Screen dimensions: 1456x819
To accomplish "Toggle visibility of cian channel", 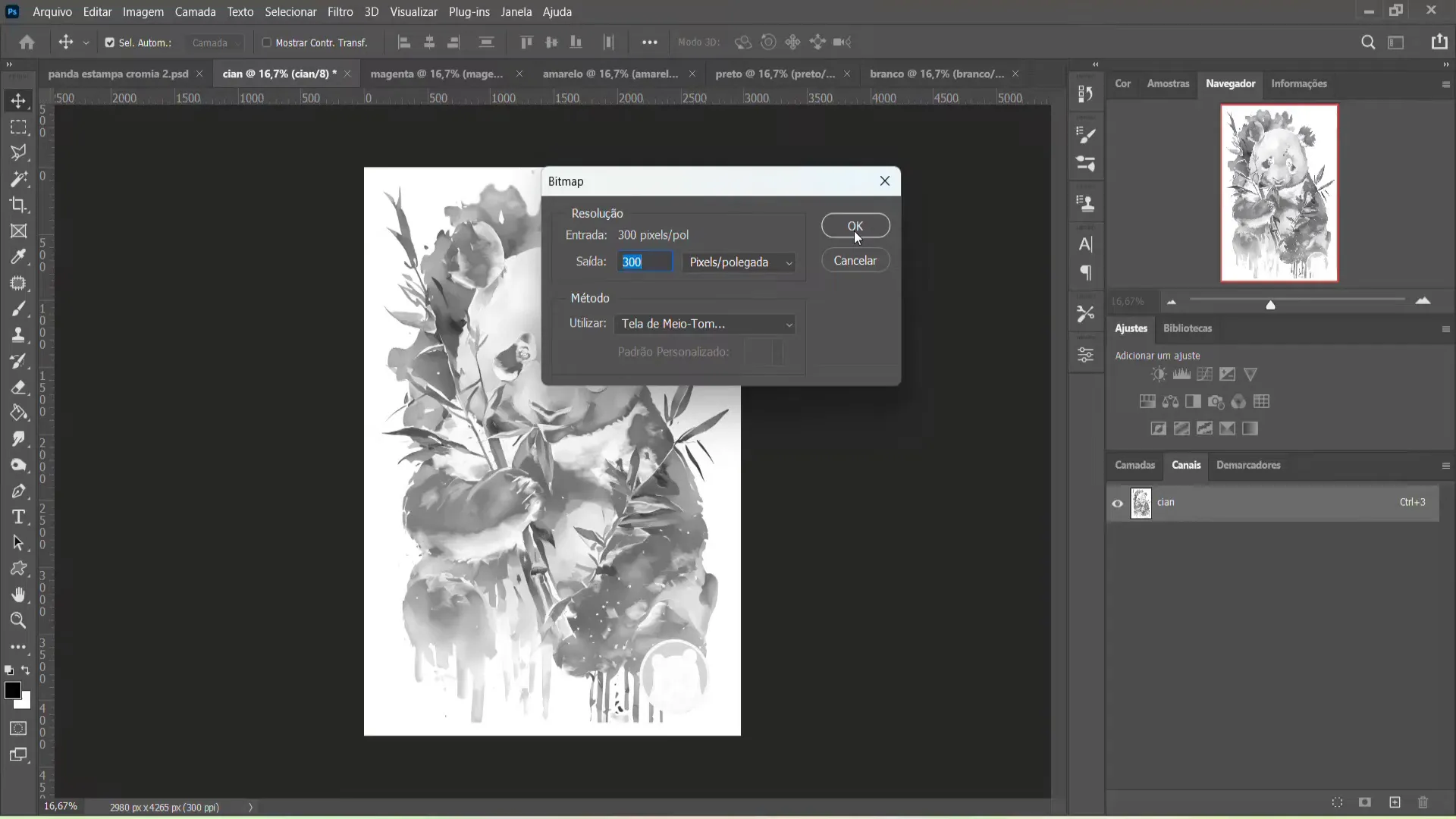I will pyautogui.click(x=1117, y=504).
